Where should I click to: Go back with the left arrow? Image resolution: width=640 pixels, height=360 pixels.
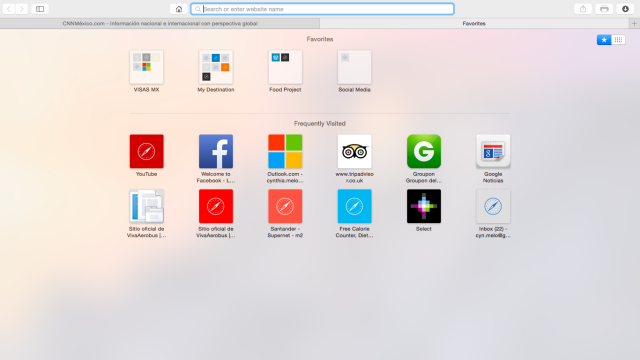[9, 9]
